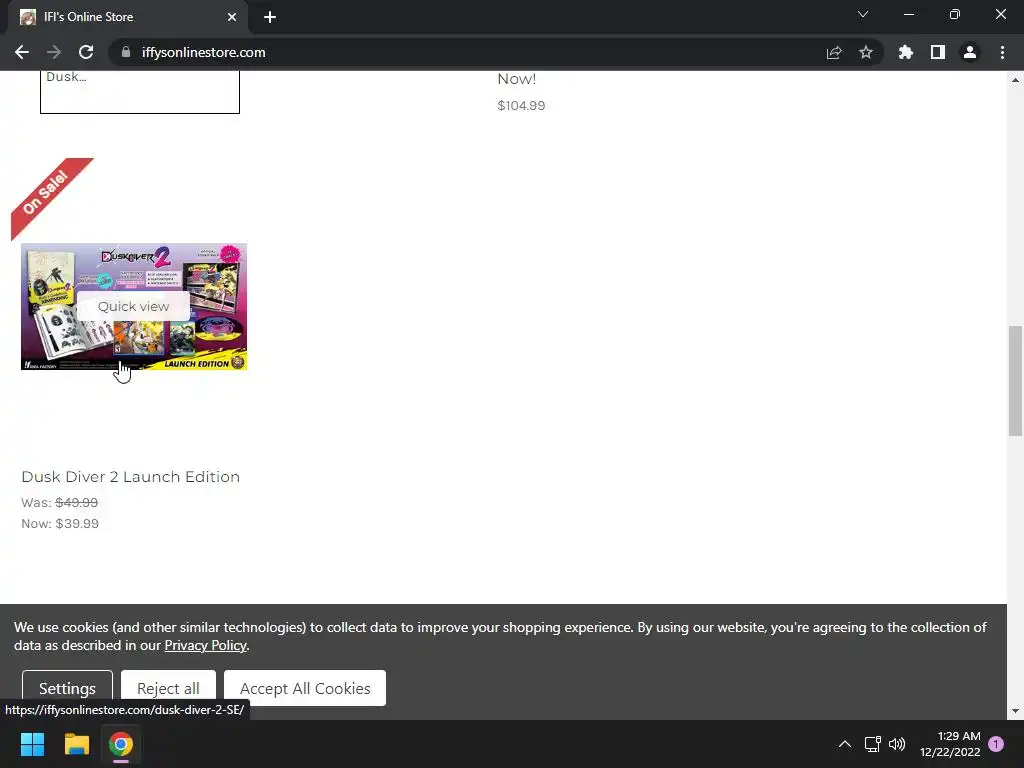Image resolution: width=1024 pixels, height=768 pixels.
Task: Select IFI's Online Store tab
Action: (x=127, y=18)
